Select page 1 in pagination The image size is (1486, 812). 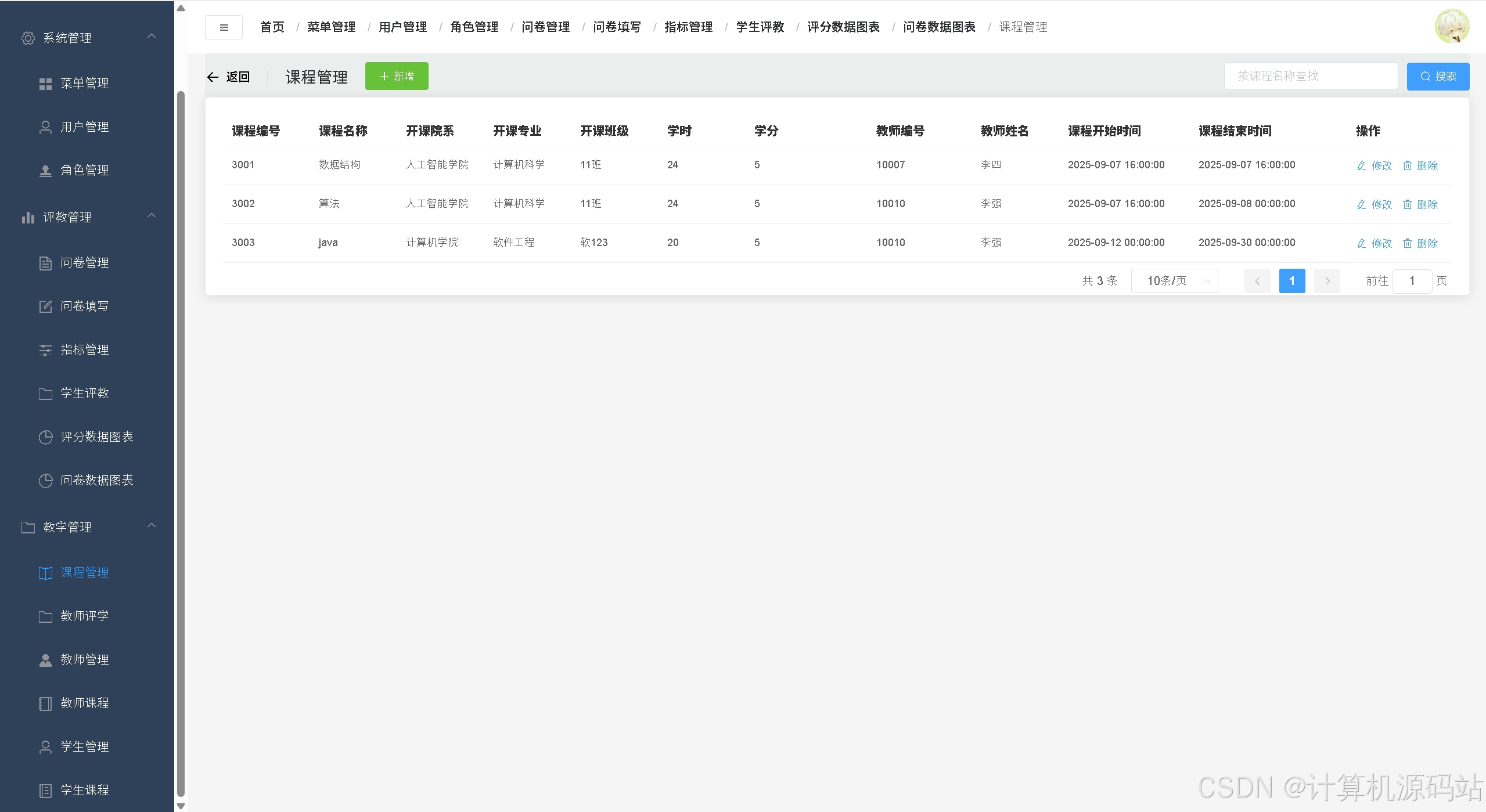pyautogui.click(x=1292, y=281)
